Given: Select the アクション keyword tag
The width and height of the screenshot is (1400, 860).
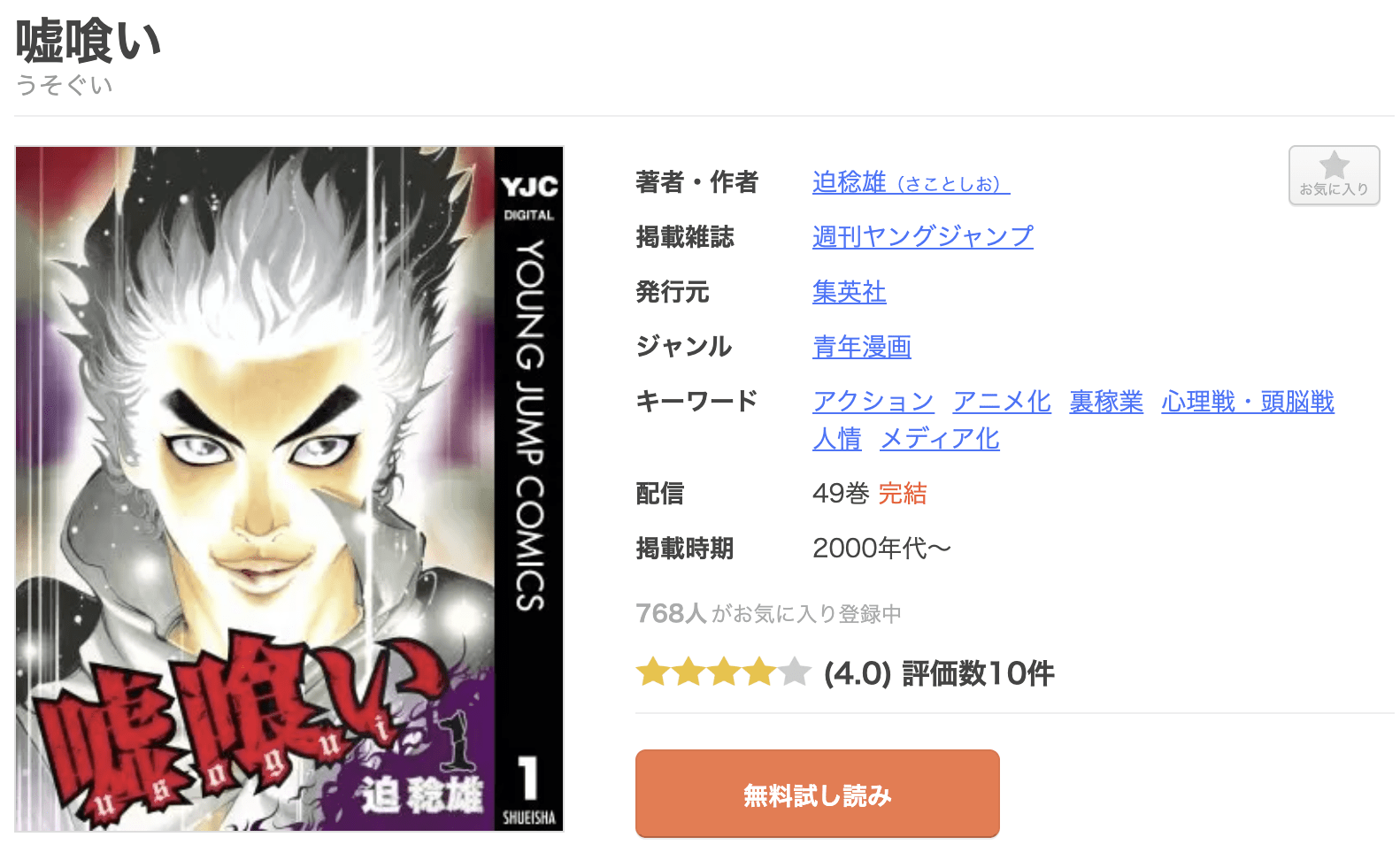Looking at the screenshot, I should pyautogui.click(x=873, y=402).
